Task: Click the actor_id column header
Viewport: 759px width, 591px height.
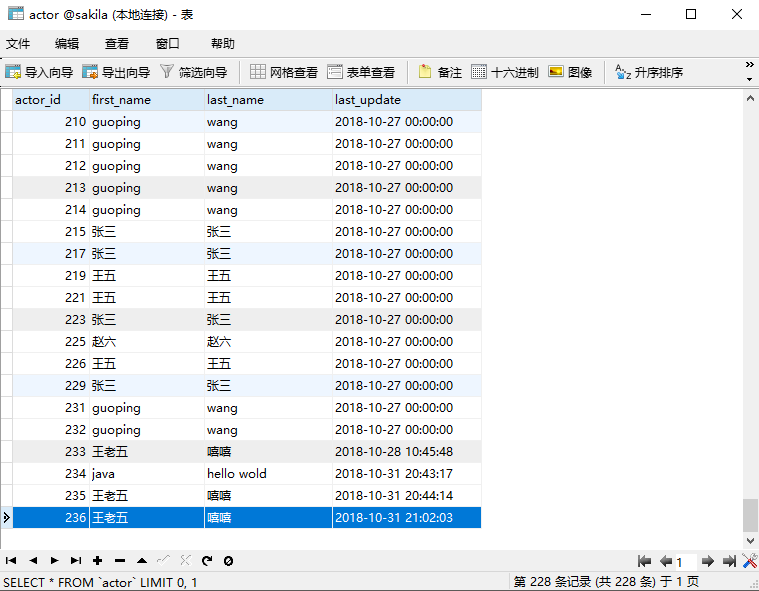Action: (x=51, y=100)
